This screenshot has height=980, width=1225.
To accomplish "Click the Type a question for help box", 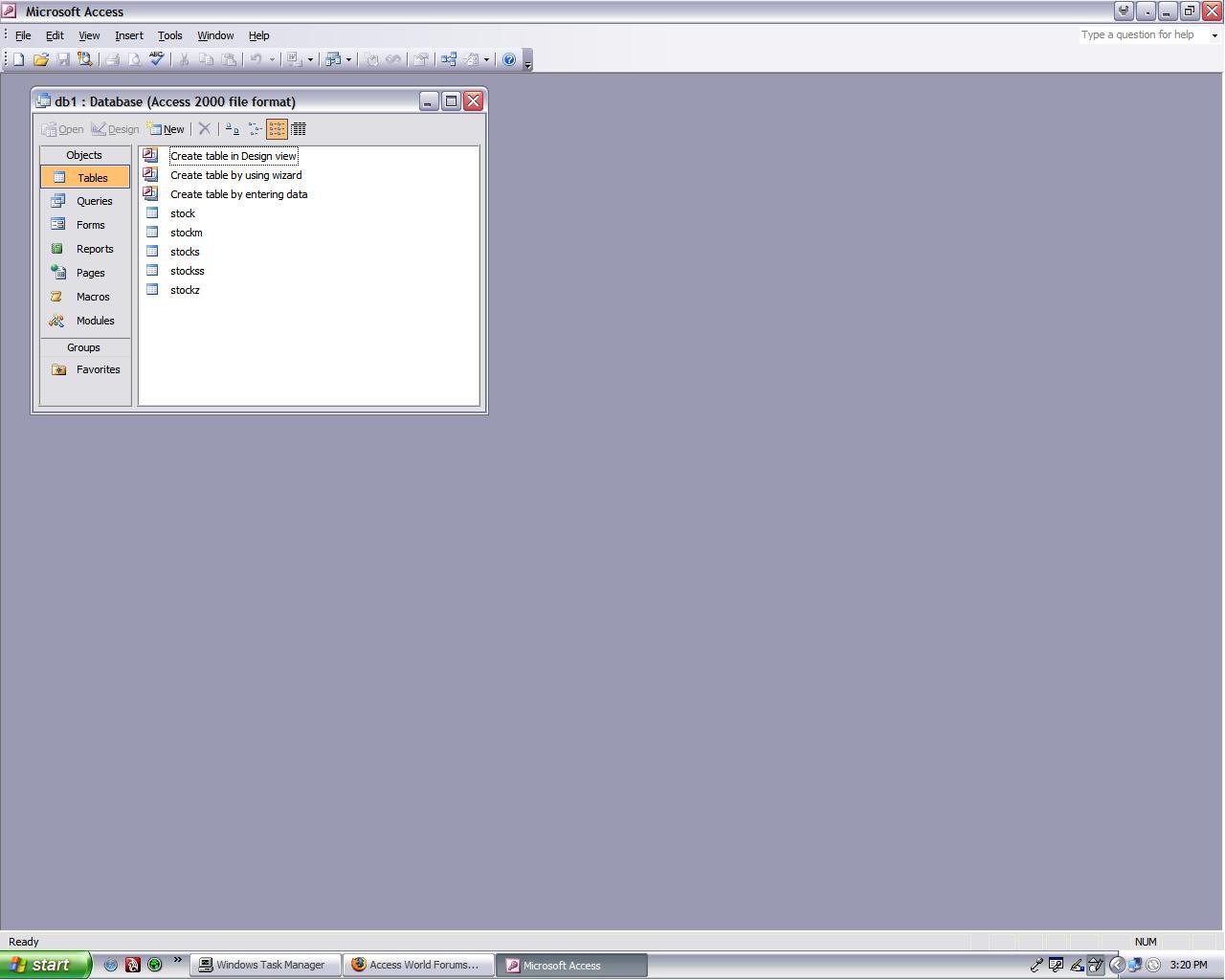I will pyautogui.click(x=1143, y=35).
